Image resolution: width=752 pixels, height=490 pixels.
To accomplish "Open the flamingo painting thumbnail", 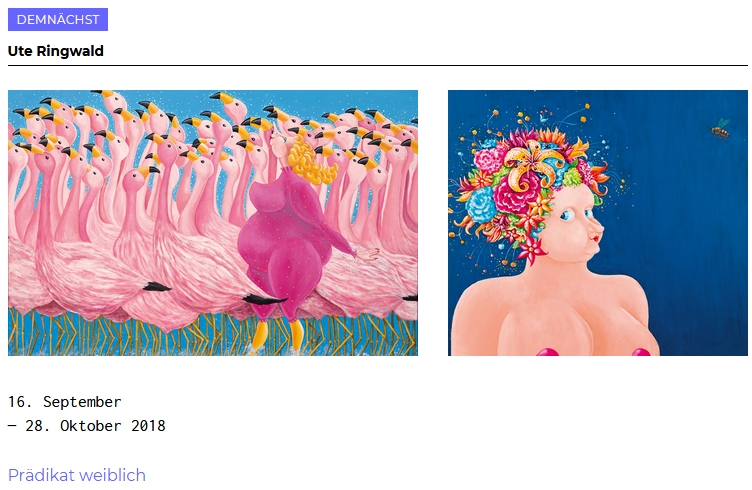I will 212,222.
